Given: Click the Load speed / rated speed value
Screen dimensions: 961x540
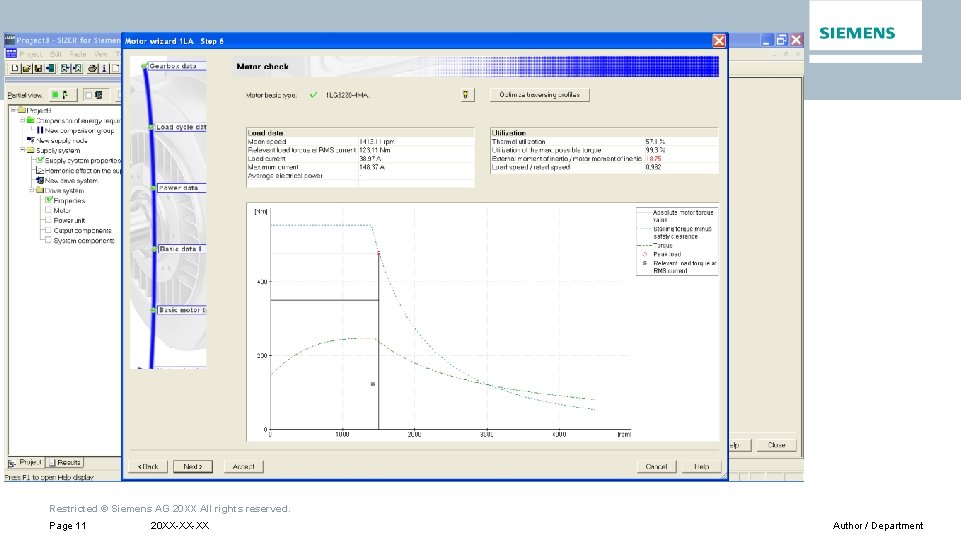Looking at the screenshot, I should point(653,167).
